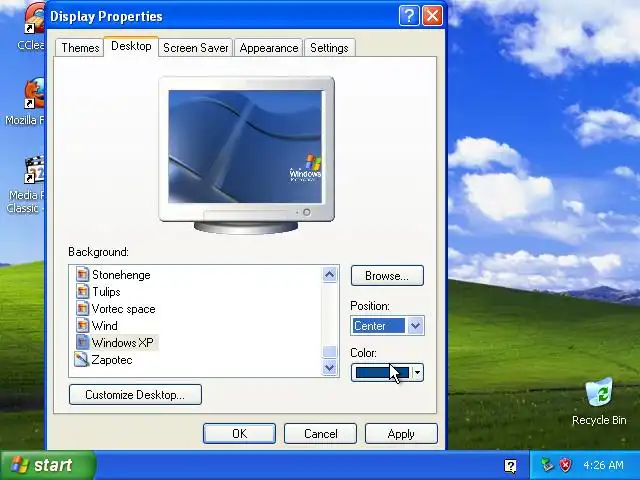Open the Recycle Bin desktop icon
Viewport: 640px width, 480px height.
click(599, 392)
